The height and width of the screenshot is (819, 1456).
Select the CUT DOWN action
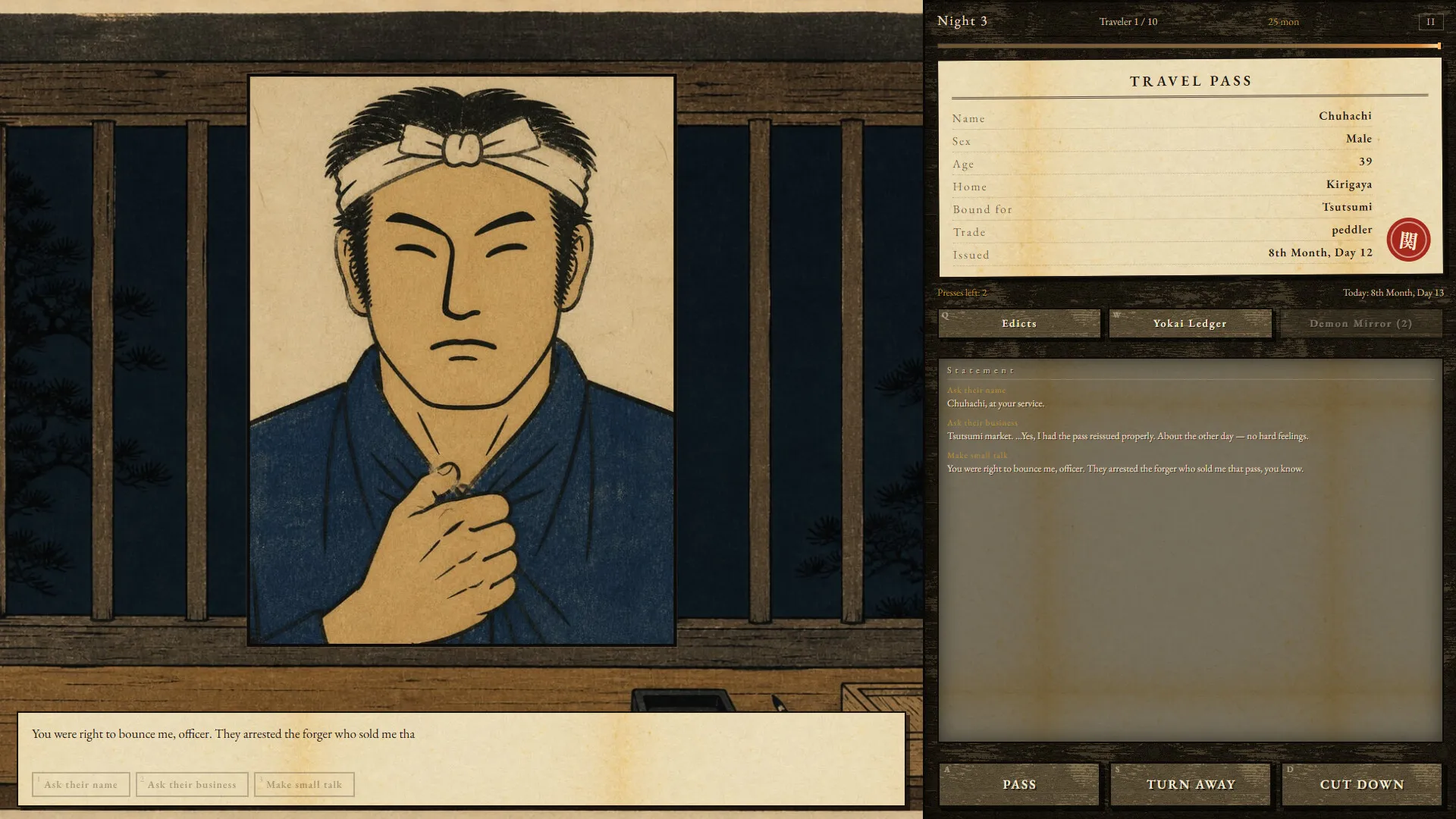pos(1361,784)
